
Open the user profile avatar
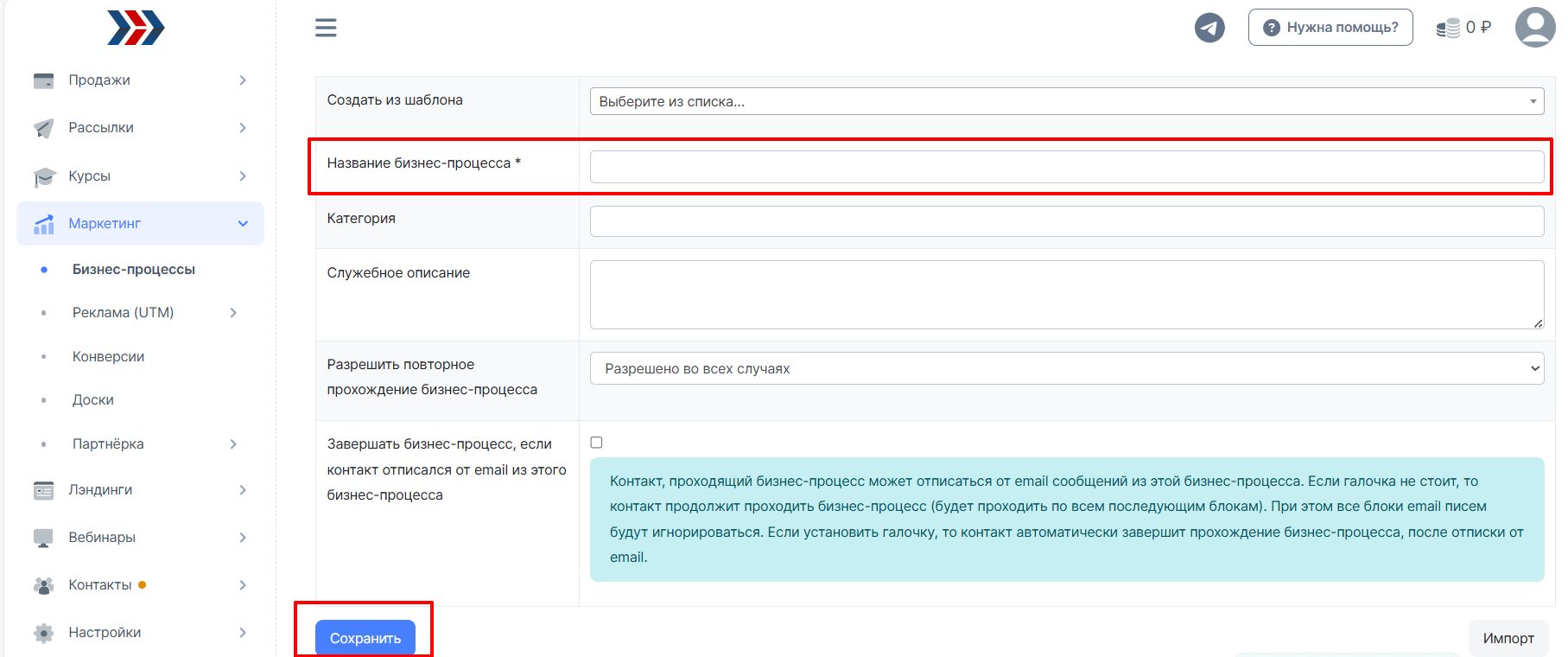click(1535, 28)
